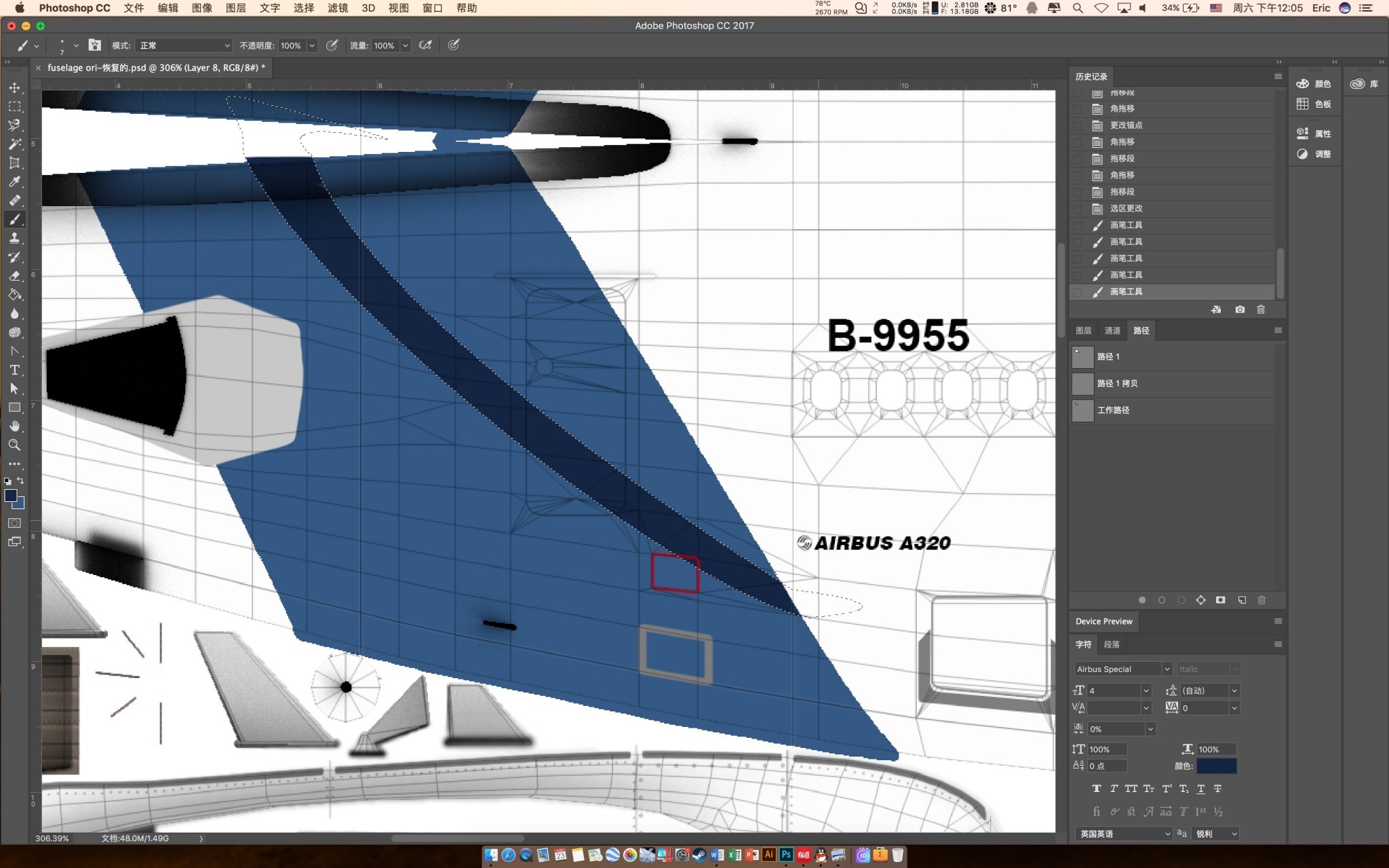Open the 调整 panel button
Image resolution: width=1389 pixels, height=868 pixels.
pos(1314,154)
